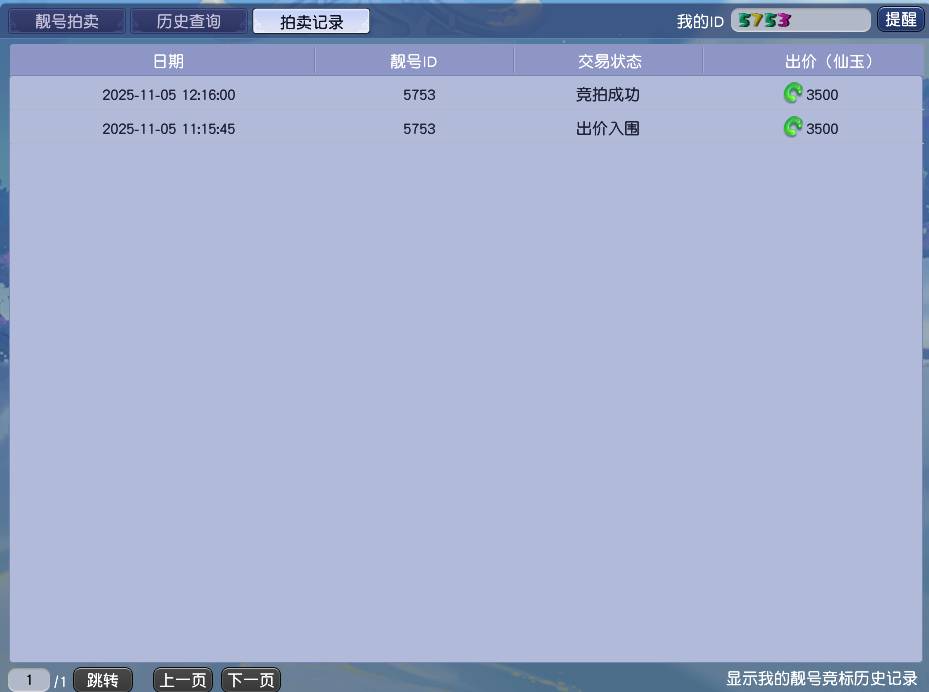
Task: Select the 拍卖记录 tab
Action: pos(311,21)
